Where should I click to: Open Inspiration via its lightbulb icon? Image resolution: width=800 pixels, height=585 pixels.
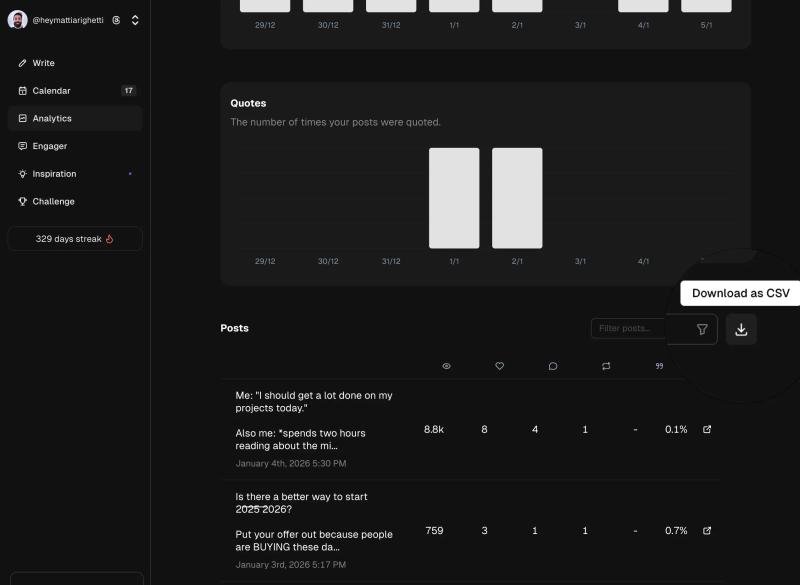23,173
